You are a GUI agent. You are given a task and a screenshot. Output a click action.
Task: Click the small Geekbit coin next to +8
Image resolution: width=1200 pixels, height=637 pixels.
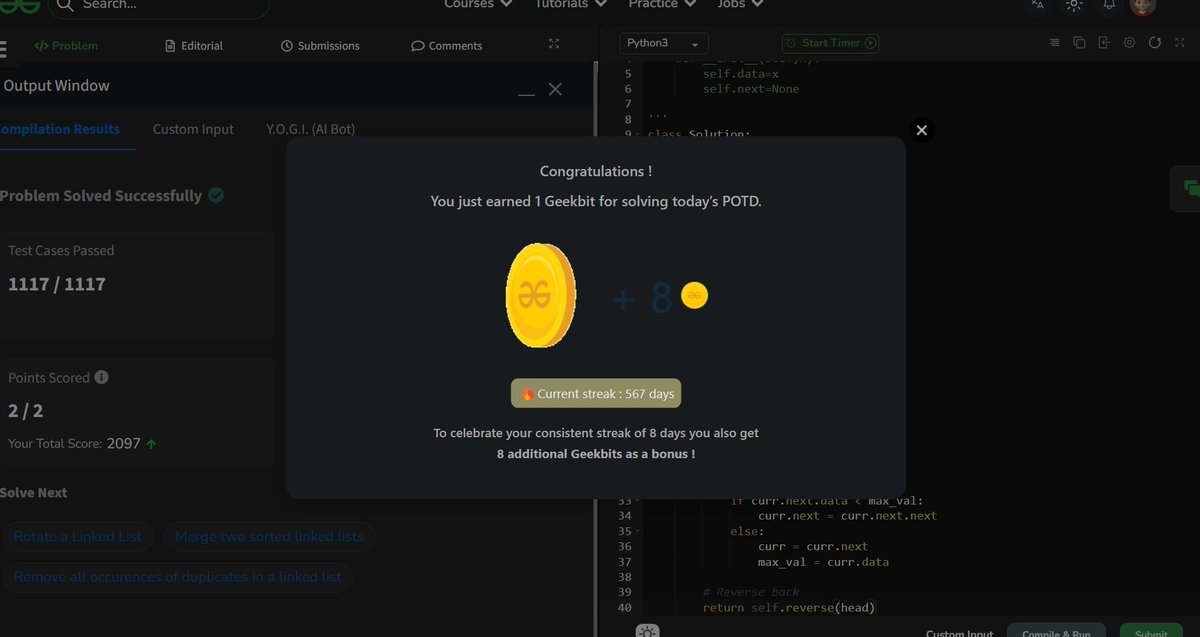(694, 295)
